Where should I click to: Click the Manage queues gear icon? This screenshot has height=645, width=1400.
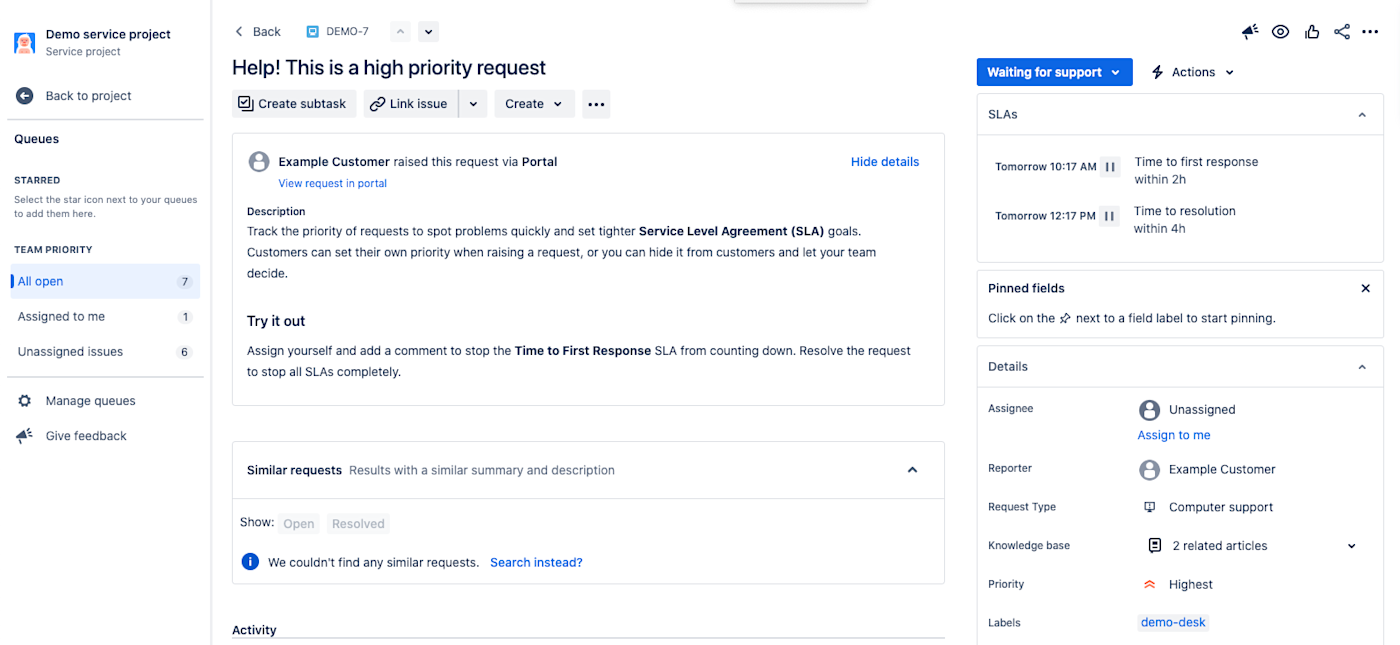(x=25, y=401)
